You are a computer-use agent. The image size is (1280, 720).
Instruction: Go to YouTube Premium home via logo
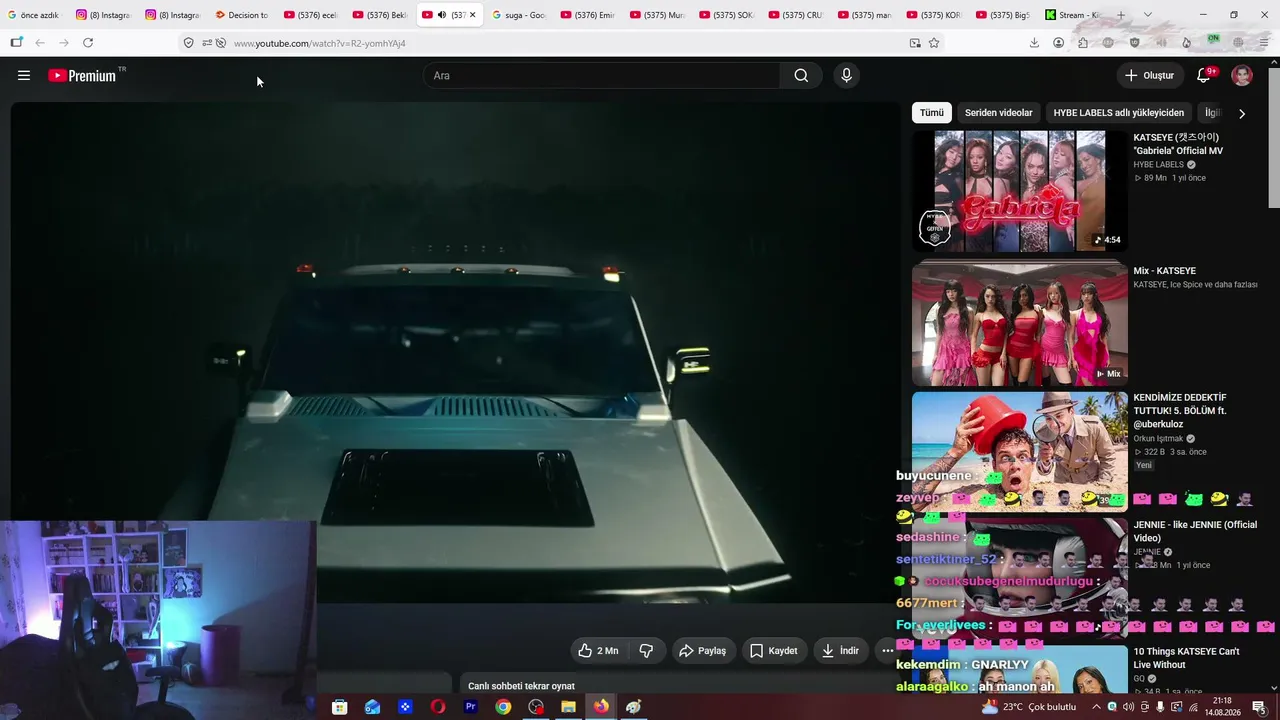click(82, 75)
